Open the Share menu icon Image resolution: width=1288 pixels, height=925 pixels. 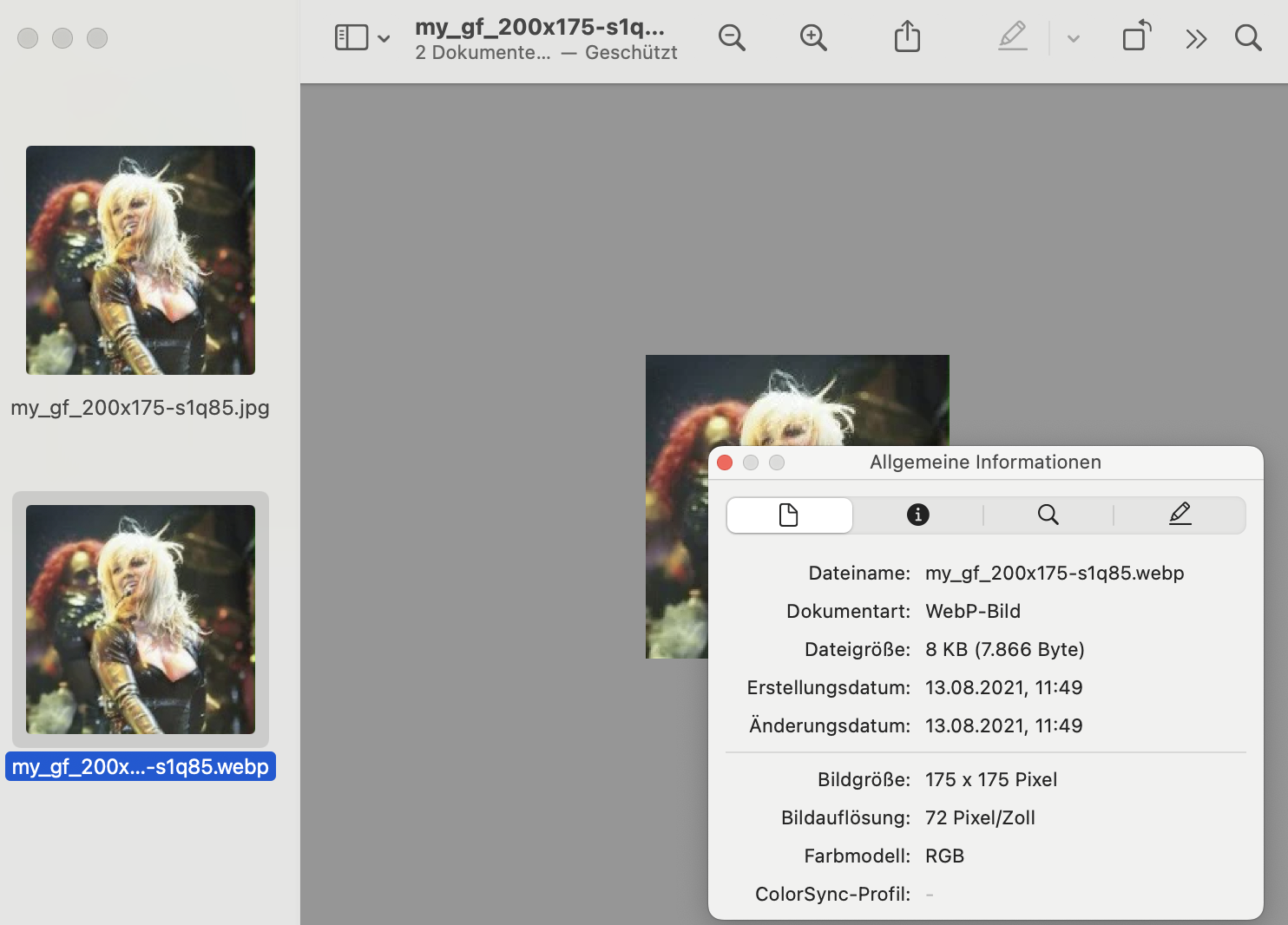tap(907, 36)
